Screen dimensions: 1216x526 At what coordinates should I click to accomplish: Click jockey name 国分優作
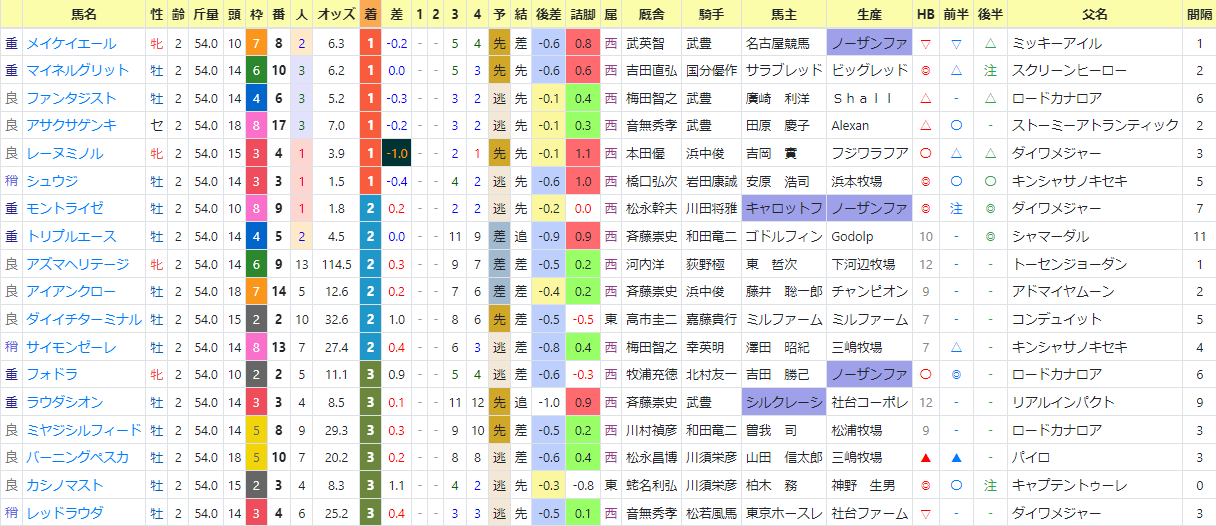710,71
